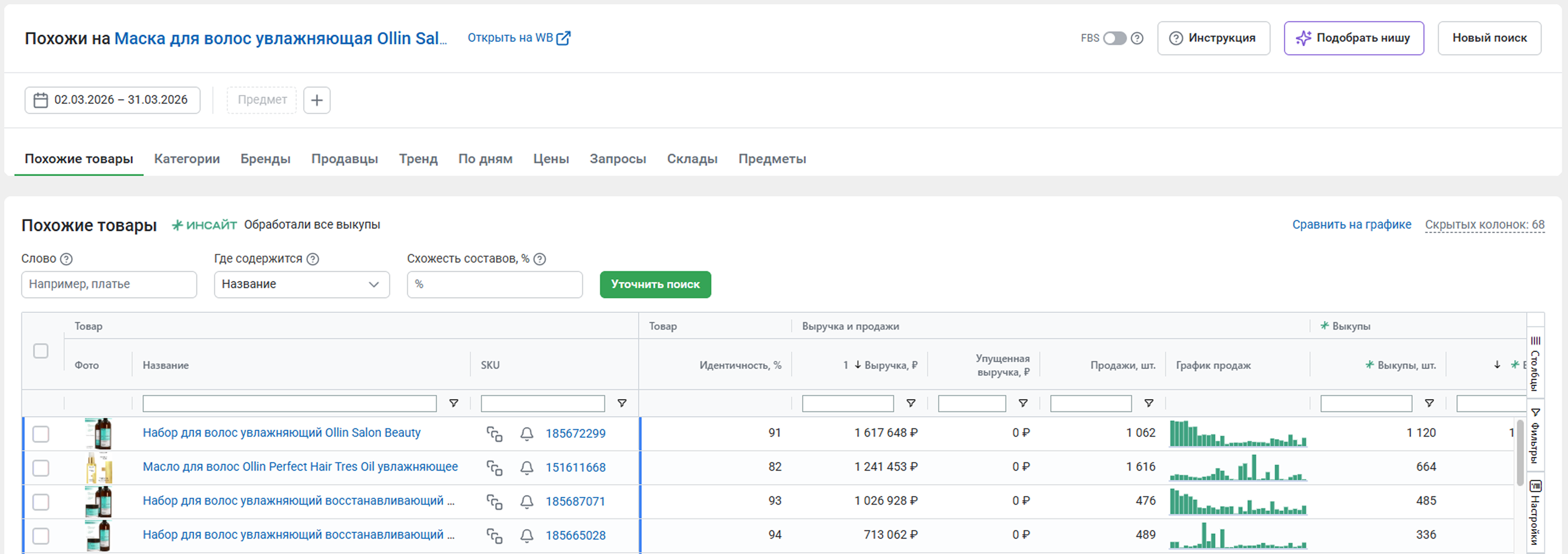This screenshot has width=1568, height=554.
Task: Check the box for Масло для волос Ollin row
Action: tap(41, 468)
